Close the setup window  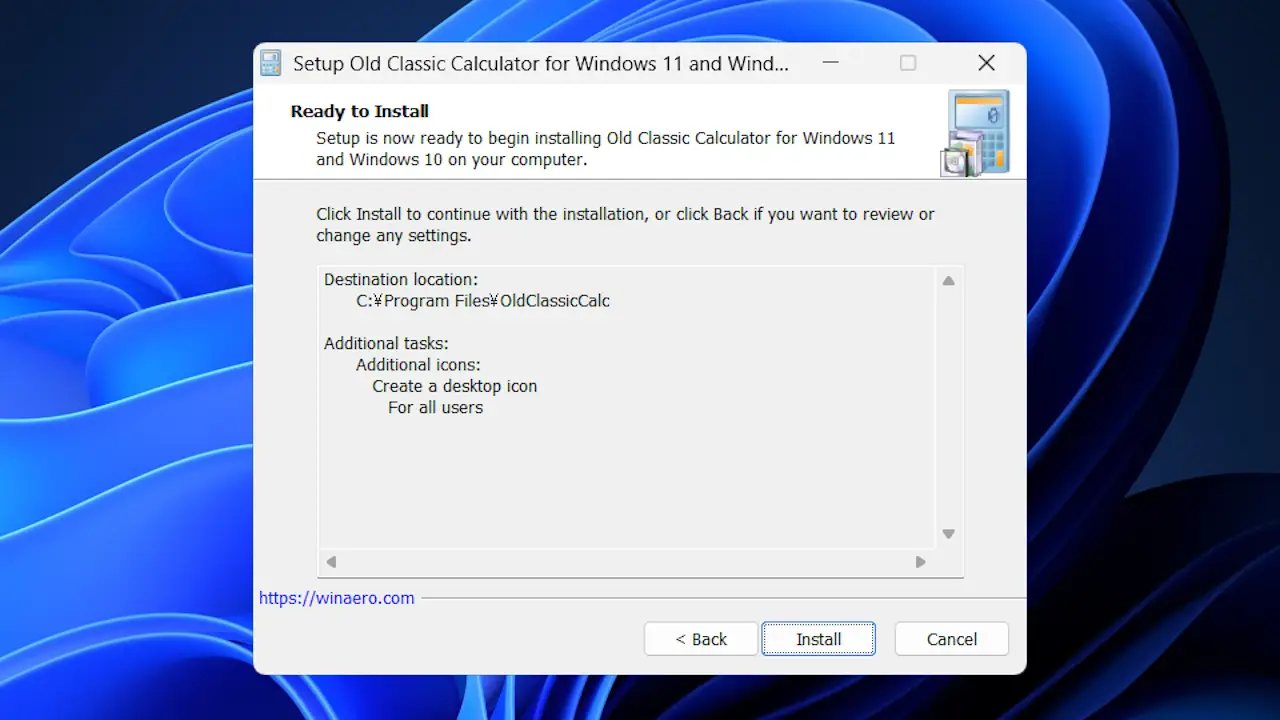click(986, 63)
